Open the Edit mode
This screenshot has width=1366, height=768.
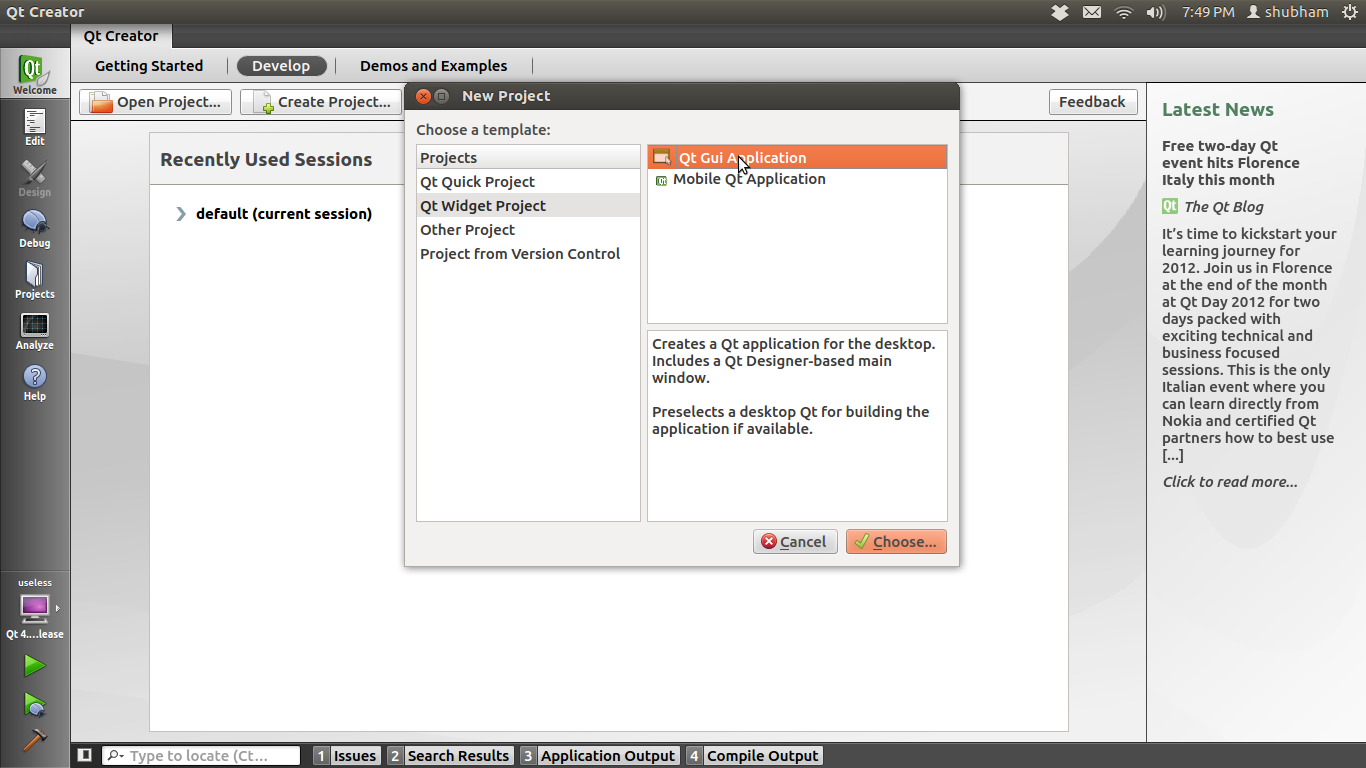pos(34,127)
